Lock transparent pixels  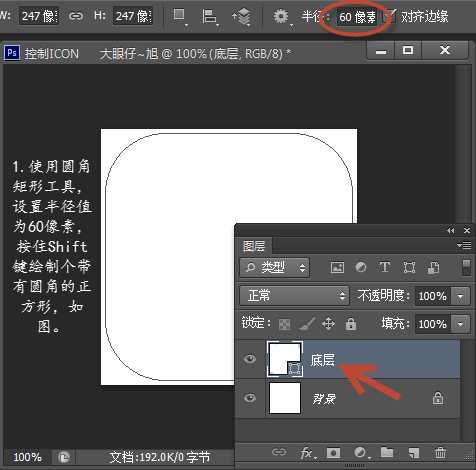pyautogui.click(x=284, y=324)
